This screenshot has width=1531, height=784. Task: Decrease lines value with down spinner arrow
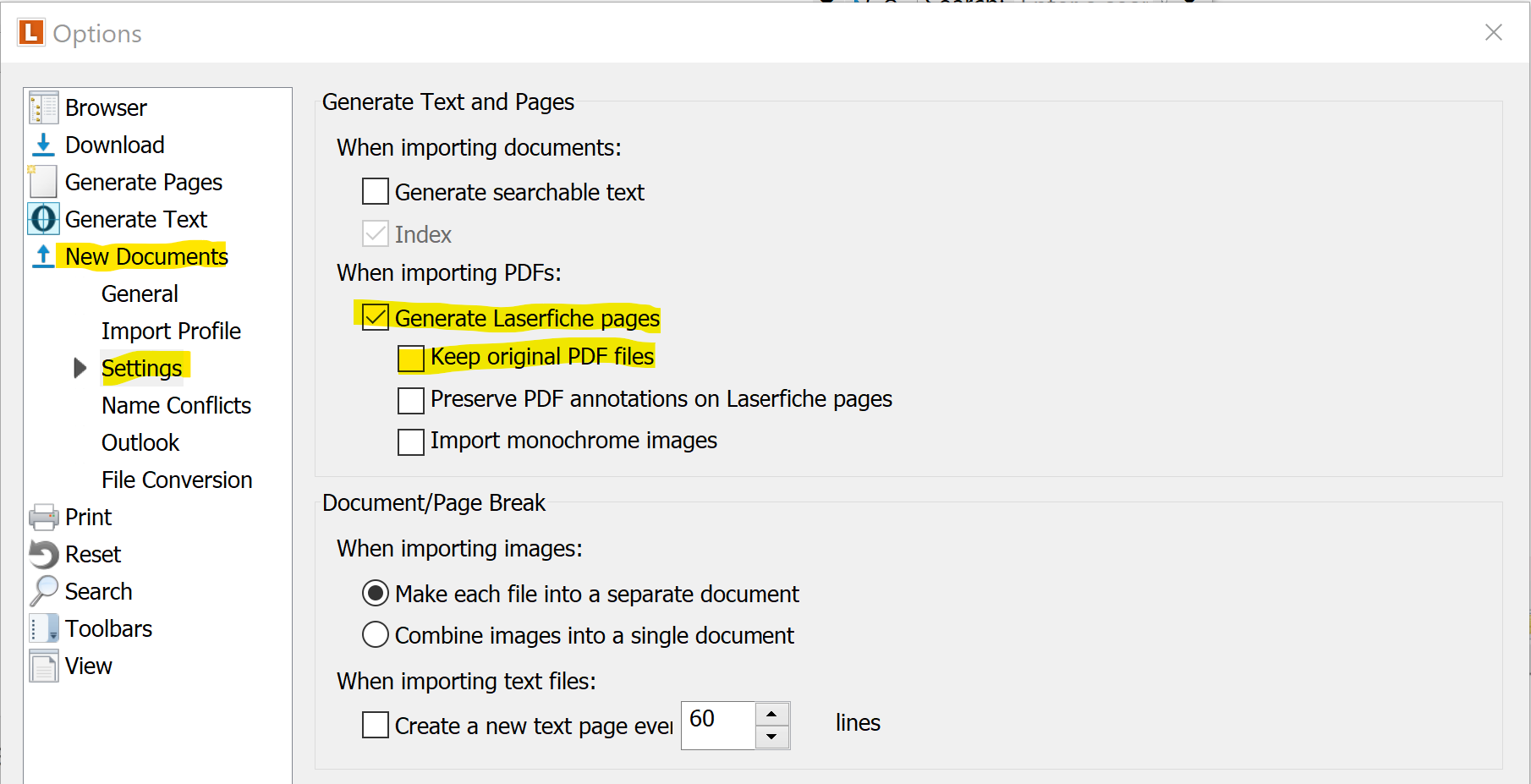[x=771, y=737]
